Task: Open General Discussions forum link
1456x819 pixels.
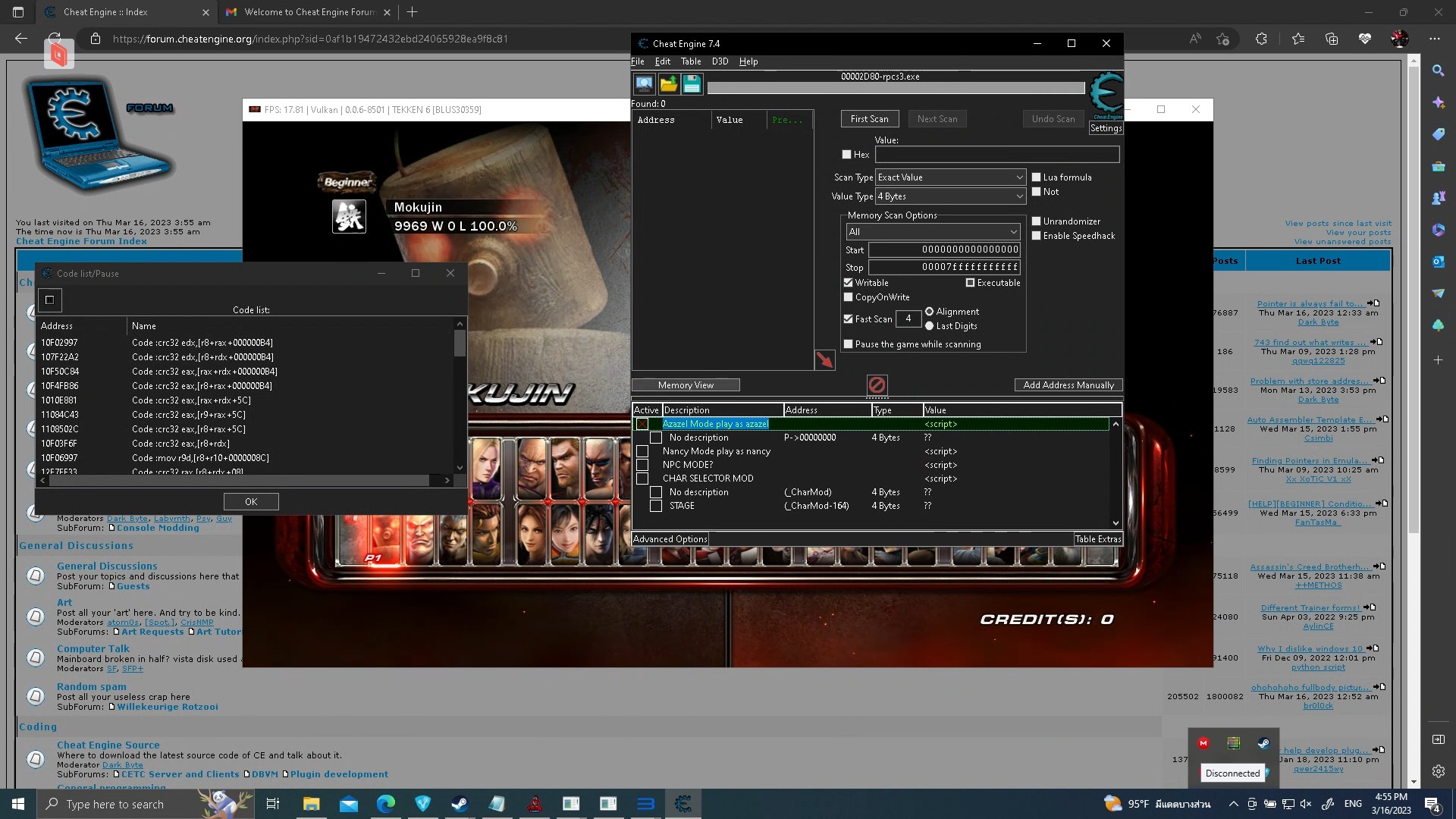Action: coord(107,566)
